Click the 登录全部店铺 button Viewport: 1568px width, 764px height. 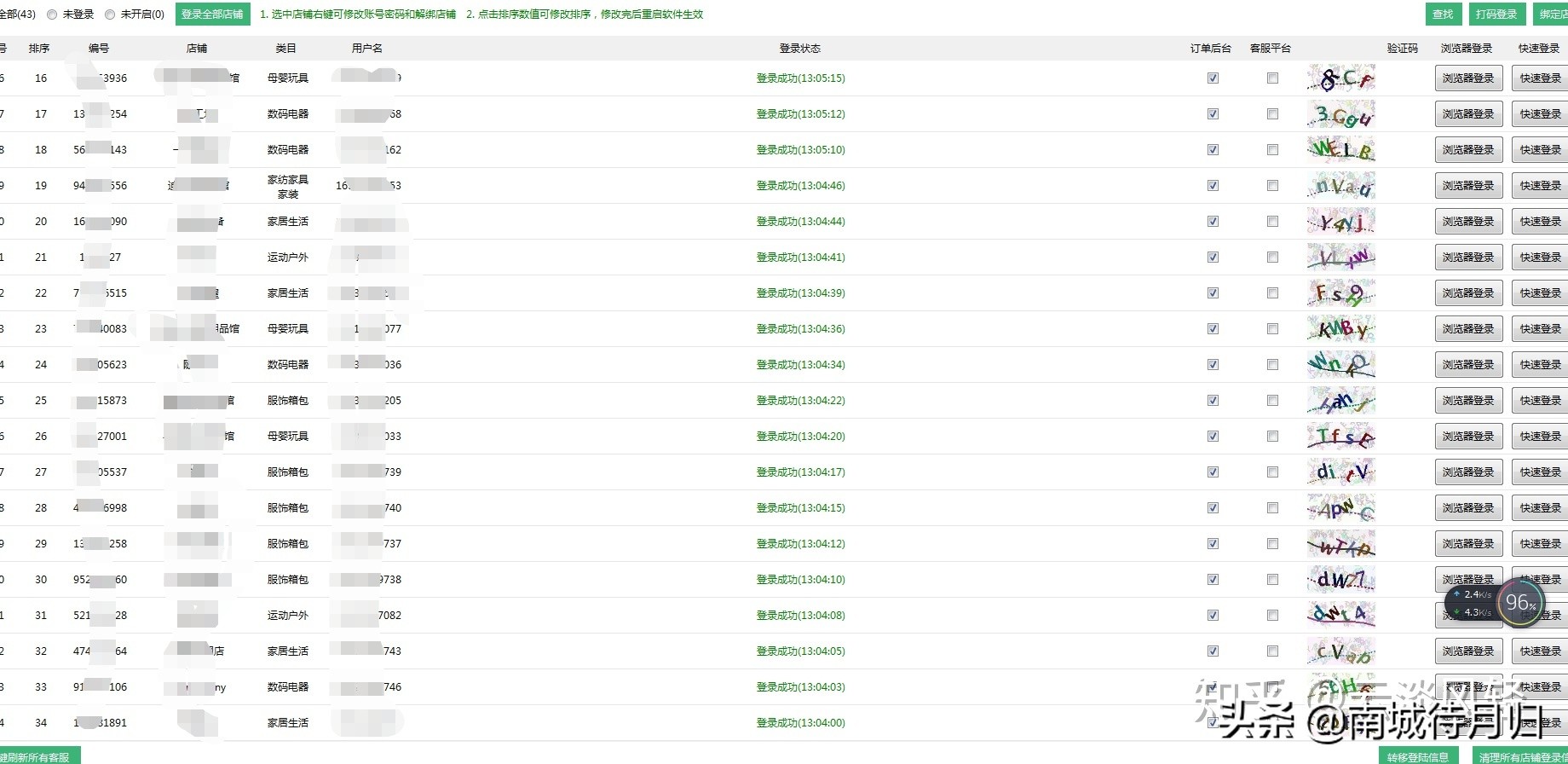coord(212,14)
